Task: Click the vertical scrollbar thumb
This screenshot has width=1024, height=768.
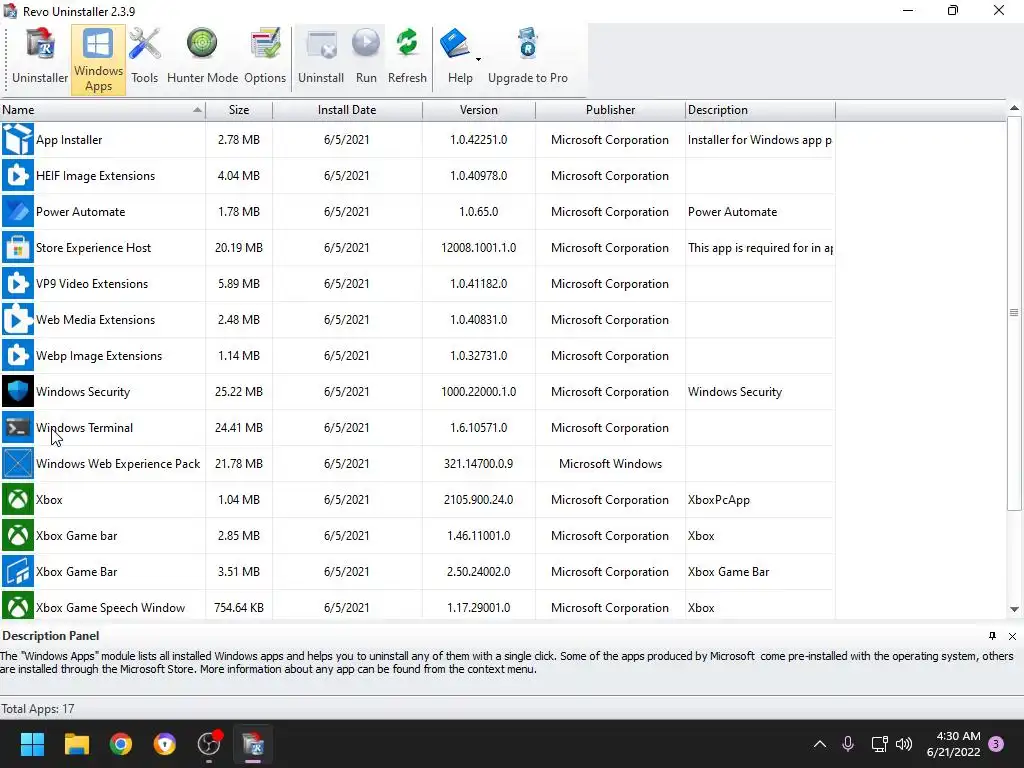Action: tap(1014, 313)
